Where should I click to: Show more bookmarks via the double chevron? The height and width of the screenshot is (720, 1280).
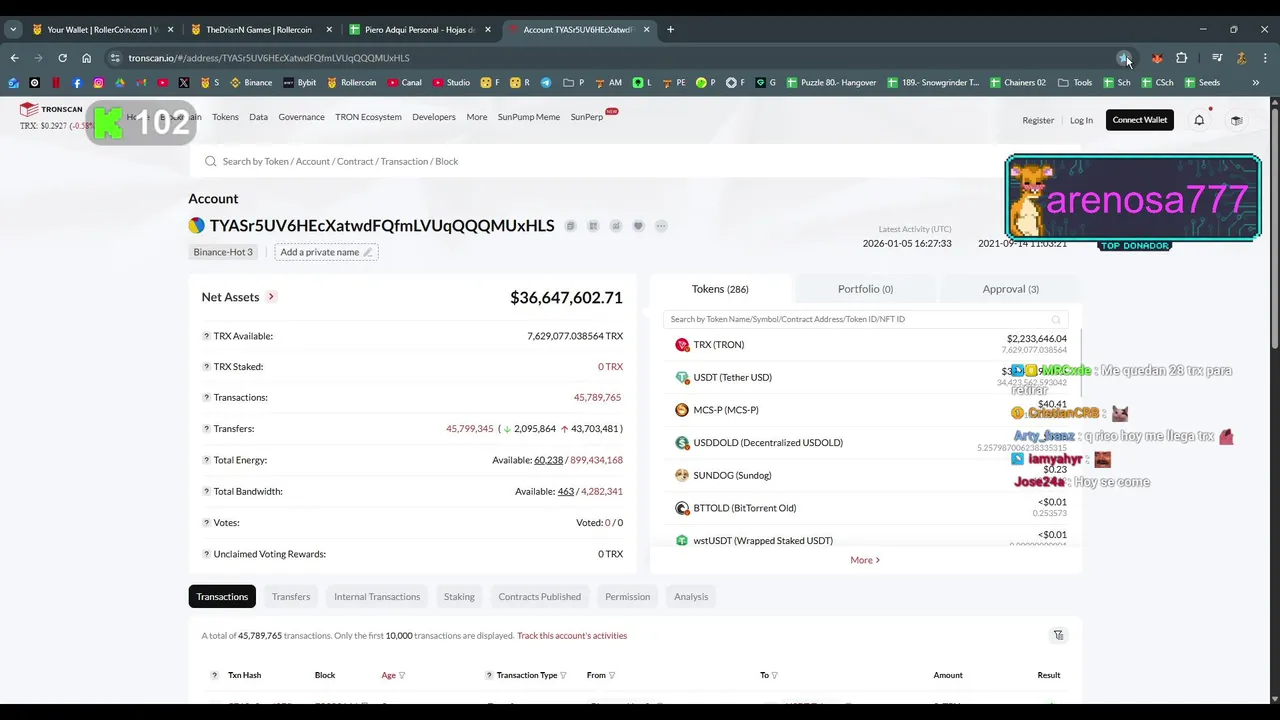click(1255, 82)
